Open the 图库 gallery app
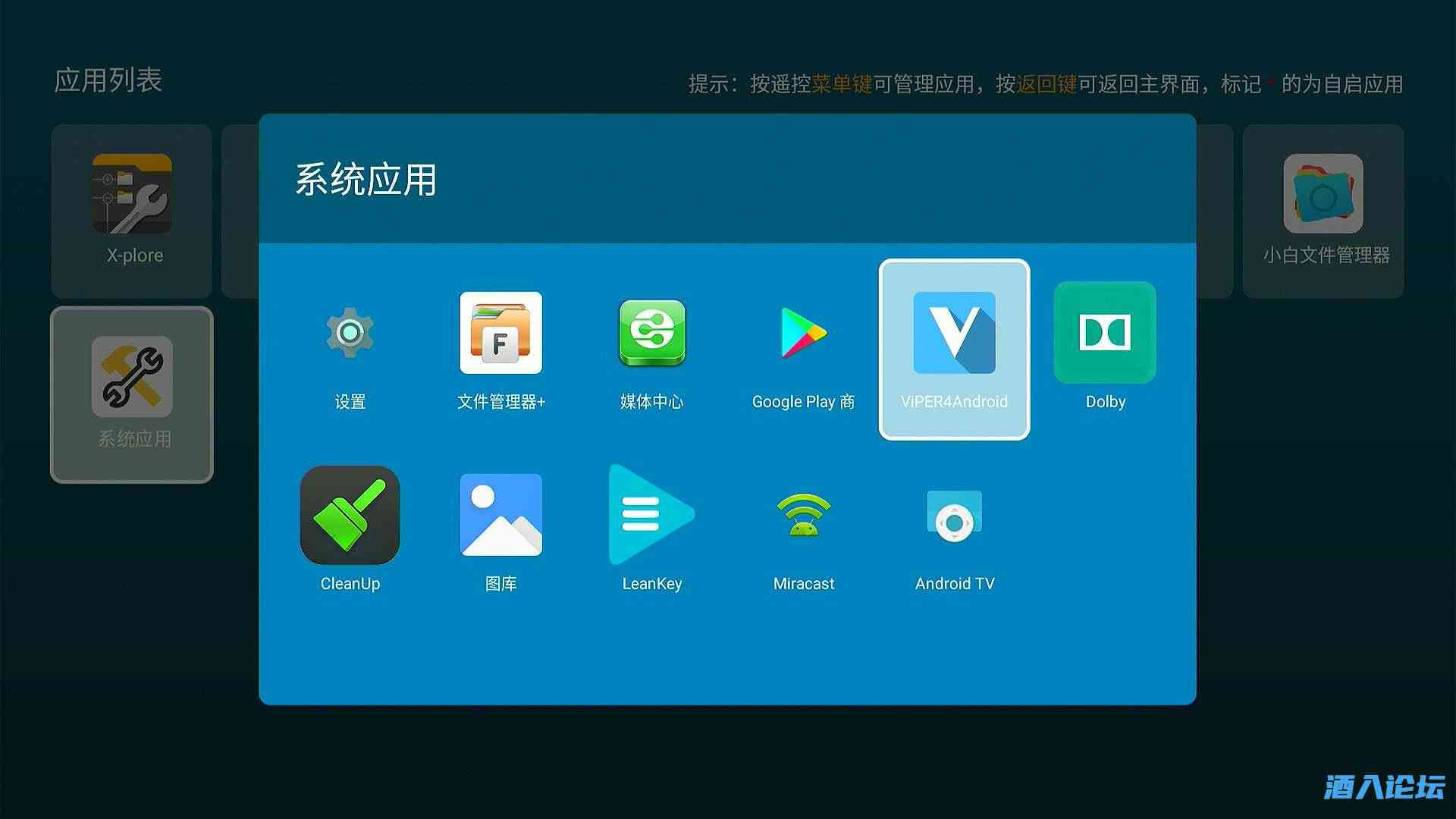 click(x=500, y=516)
